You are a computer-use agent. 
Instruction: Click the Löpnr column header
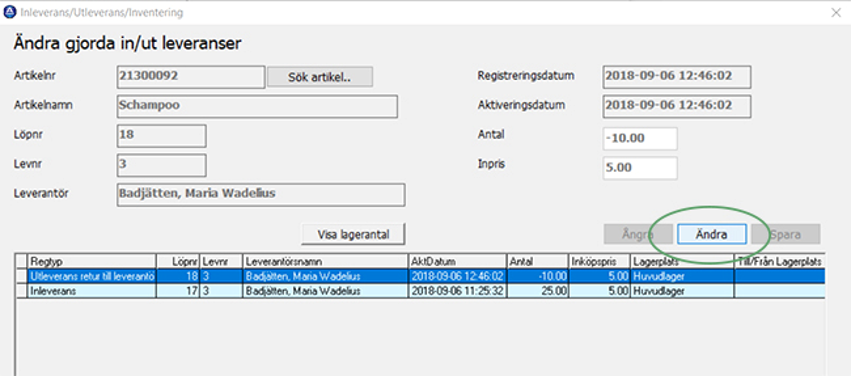pyautogui.click(x=179, y=261)
